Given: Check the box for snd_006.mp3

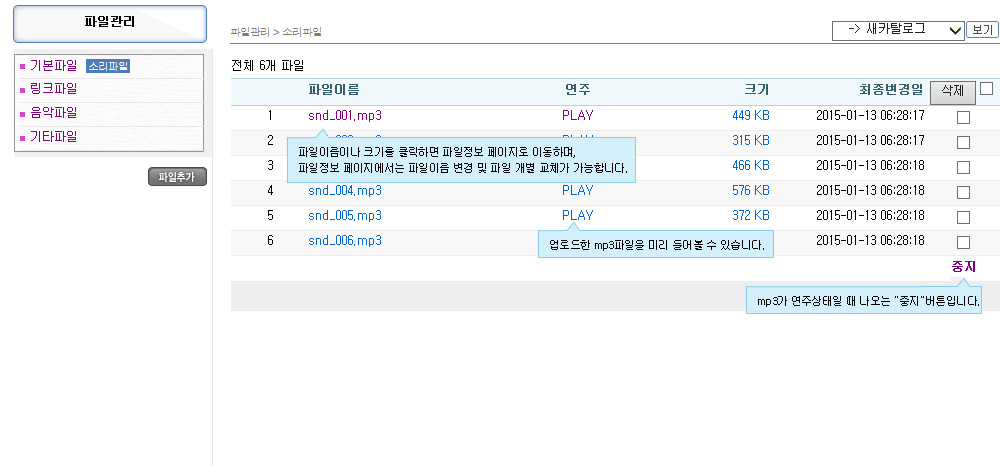Looking at the screenshot, I should tap(963, 242).
